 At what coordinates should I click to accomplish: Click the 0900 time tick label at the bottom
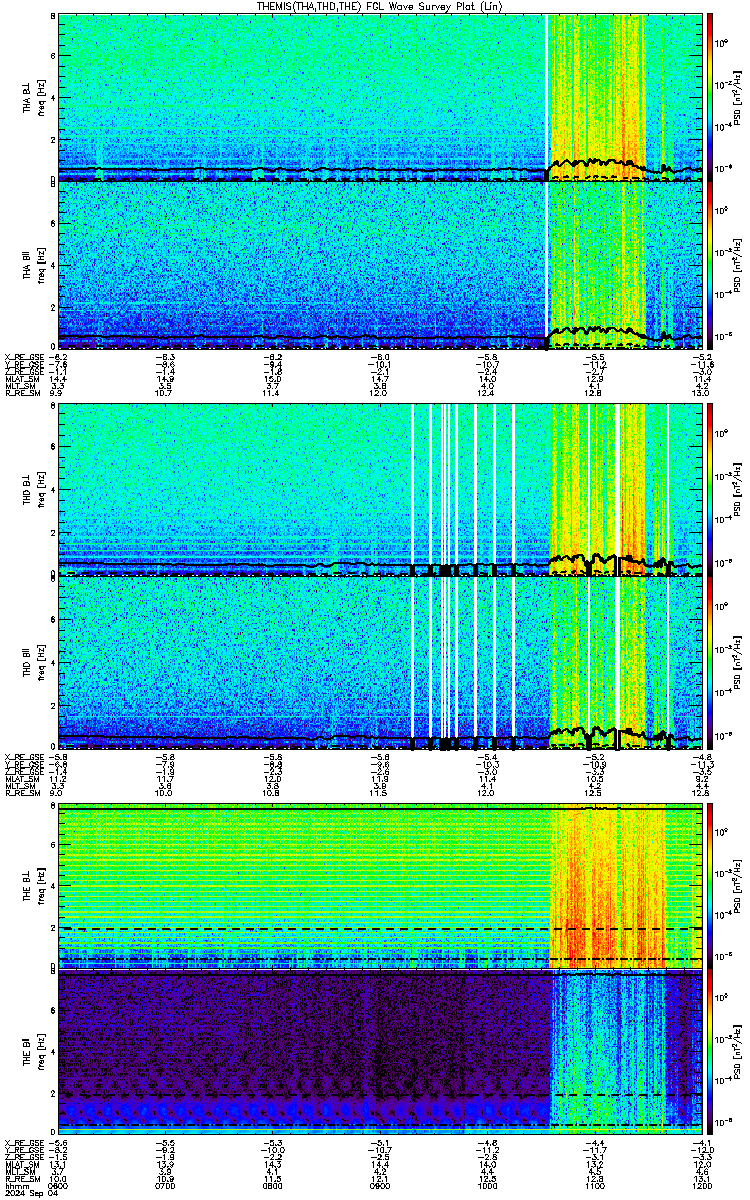[x=381, y=1185]
